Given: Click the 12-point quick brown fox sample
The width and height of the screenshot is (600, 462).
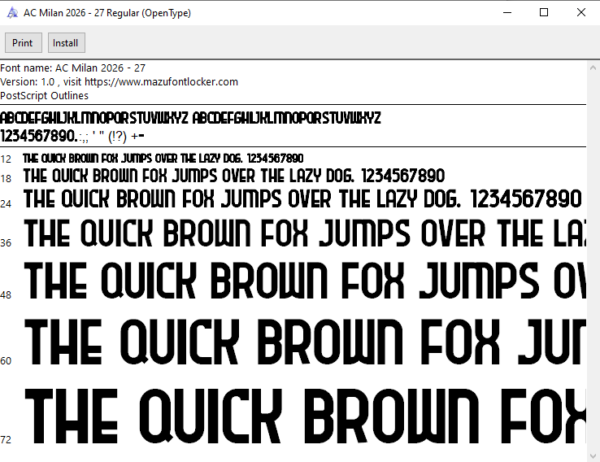Looking at the screenshot, I should [x=163, y=158].
